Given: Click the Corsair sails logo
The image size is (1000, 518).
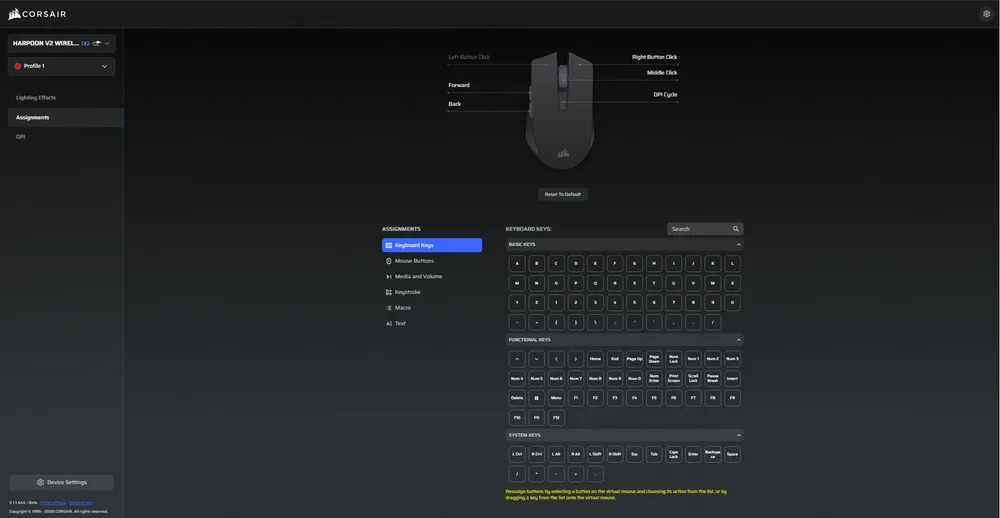Looking at the screenshot, I should 15,14.
